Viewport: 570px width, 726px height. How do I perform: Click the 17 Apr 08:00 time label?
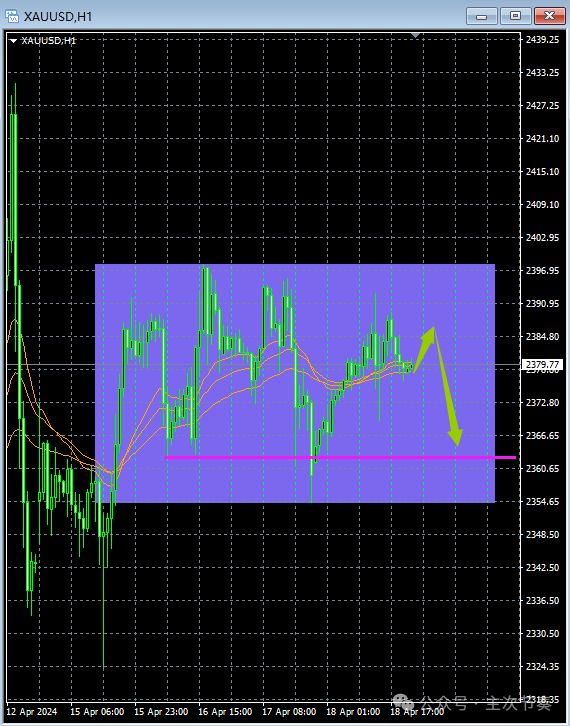289,712
